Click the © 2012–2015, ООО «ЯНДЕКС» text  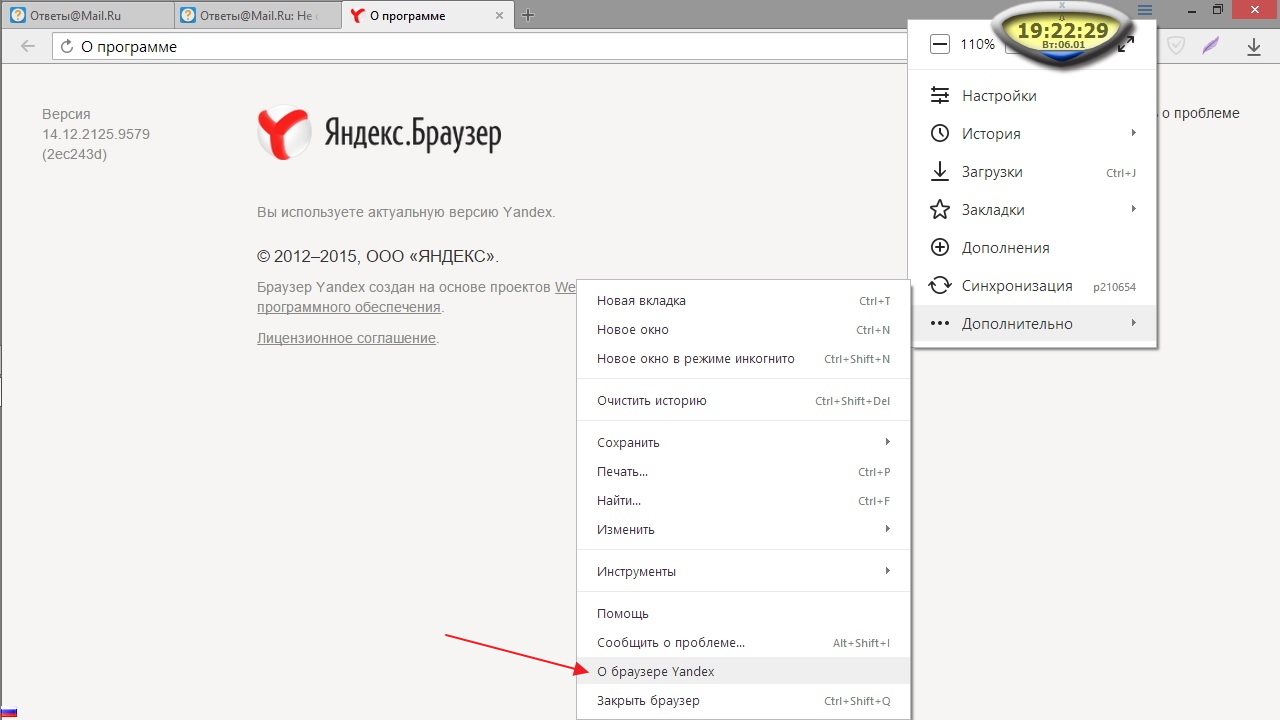pyautogui.click(x=378, y=256)
